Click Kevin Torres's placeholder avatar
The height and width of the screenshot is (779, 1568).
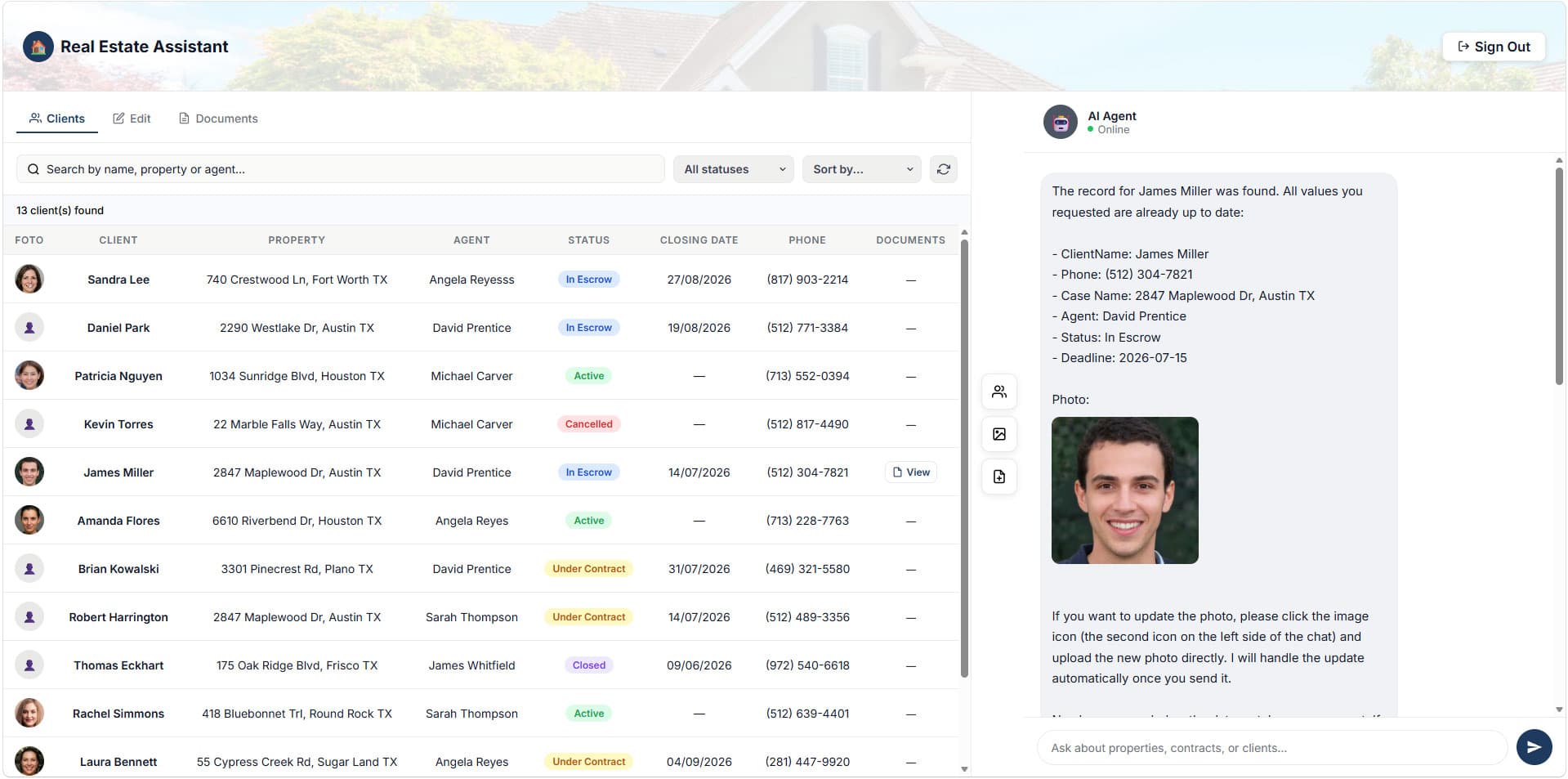(x=29, y=423)
